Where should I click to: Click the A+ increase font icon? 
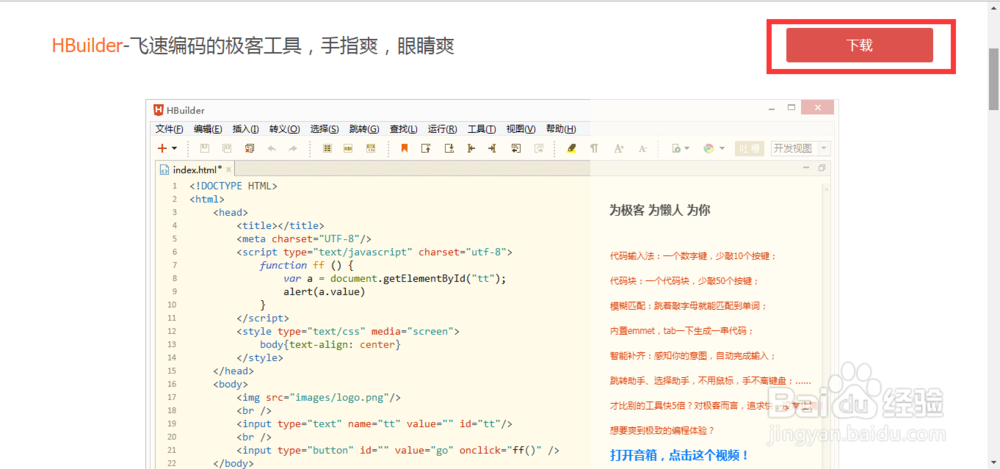point(618,148)
